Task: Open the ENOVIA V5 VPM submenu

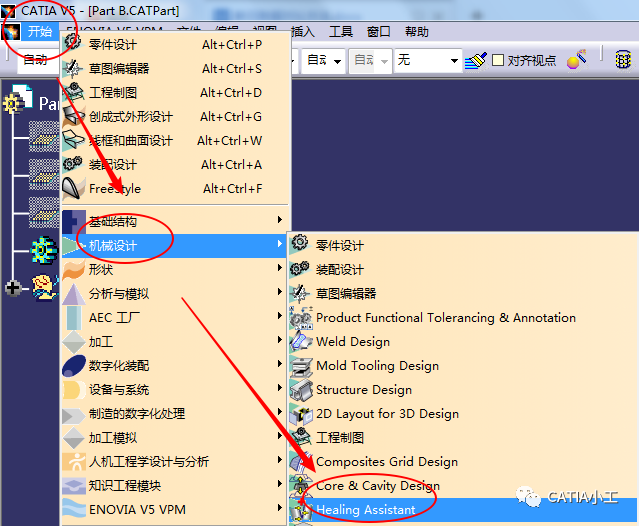Action: point(175,510)
